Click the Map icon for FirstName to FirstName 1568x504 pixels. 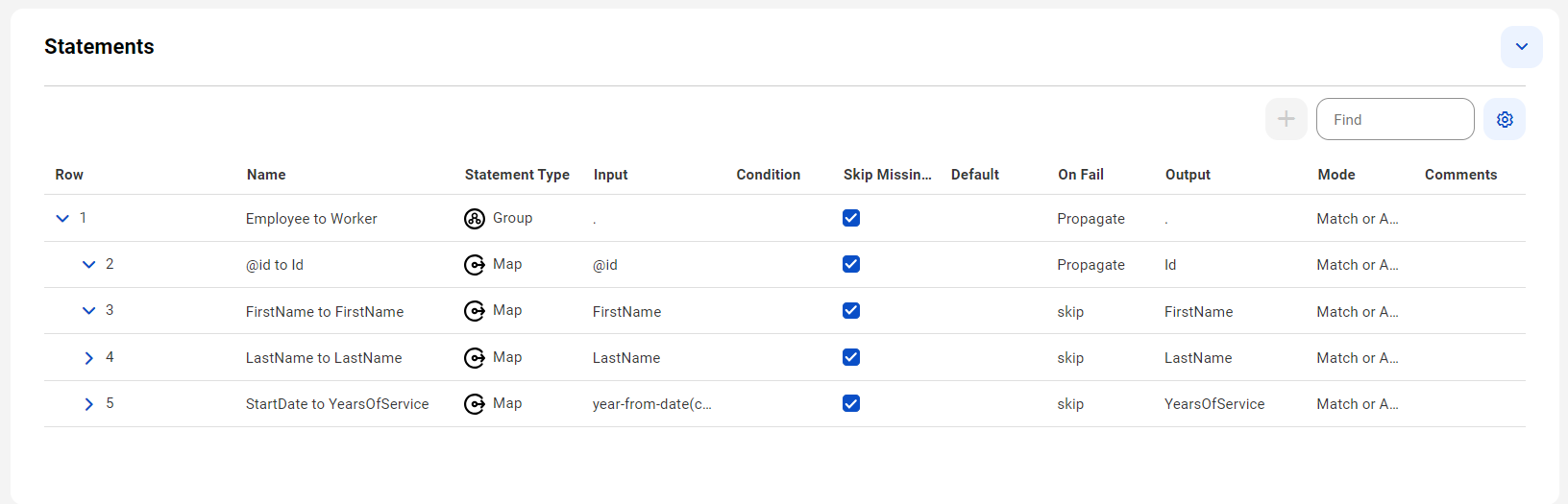coord(475,311)
